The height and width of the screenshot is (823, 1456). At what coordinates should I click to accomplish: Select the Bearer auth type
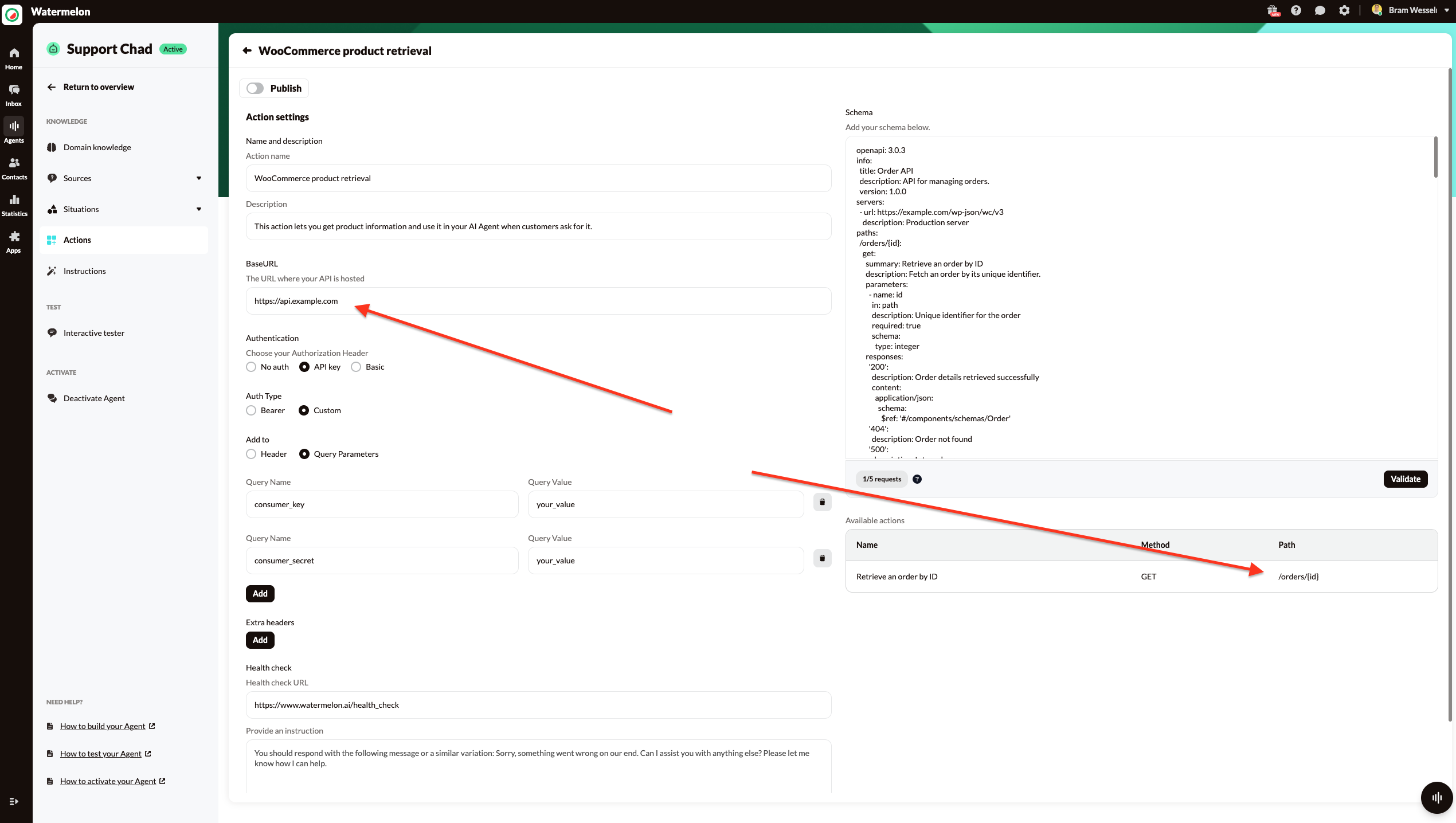(251, 410)
